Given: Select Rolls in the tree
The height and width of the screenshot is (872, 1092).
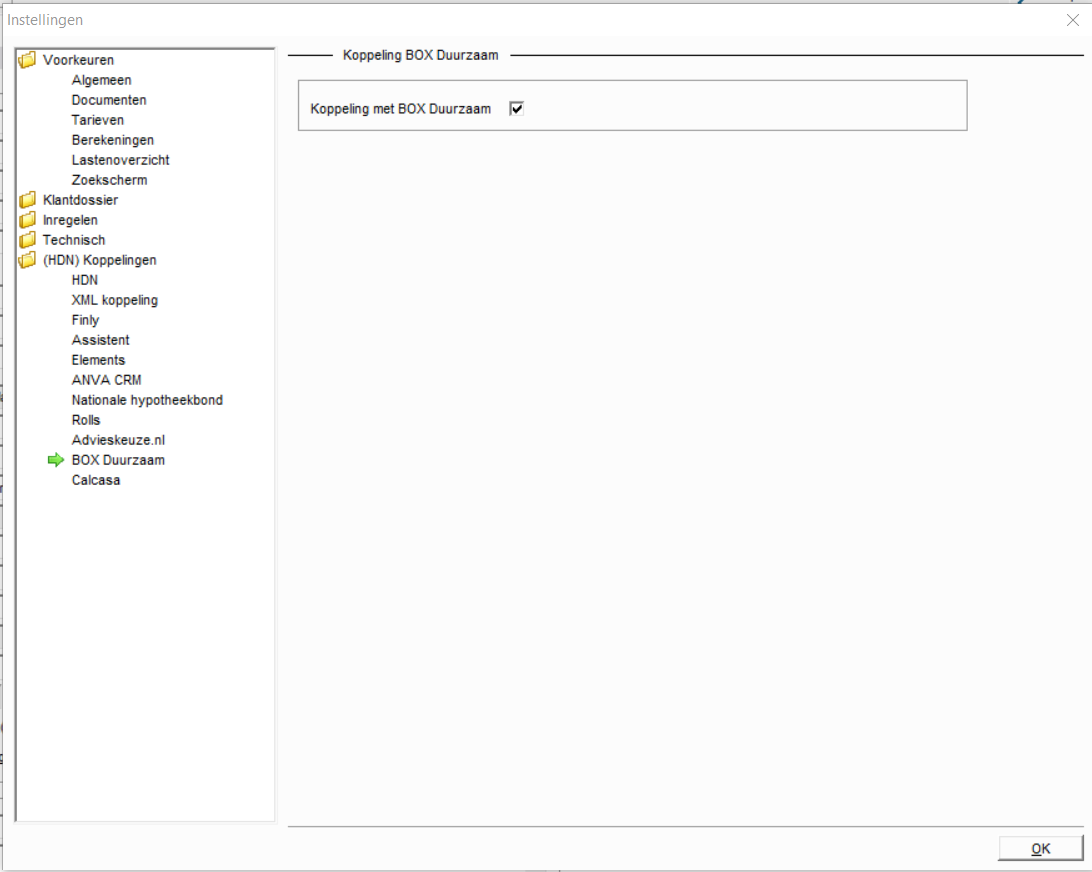Looking at the screenshot, I should click(86, 420).
